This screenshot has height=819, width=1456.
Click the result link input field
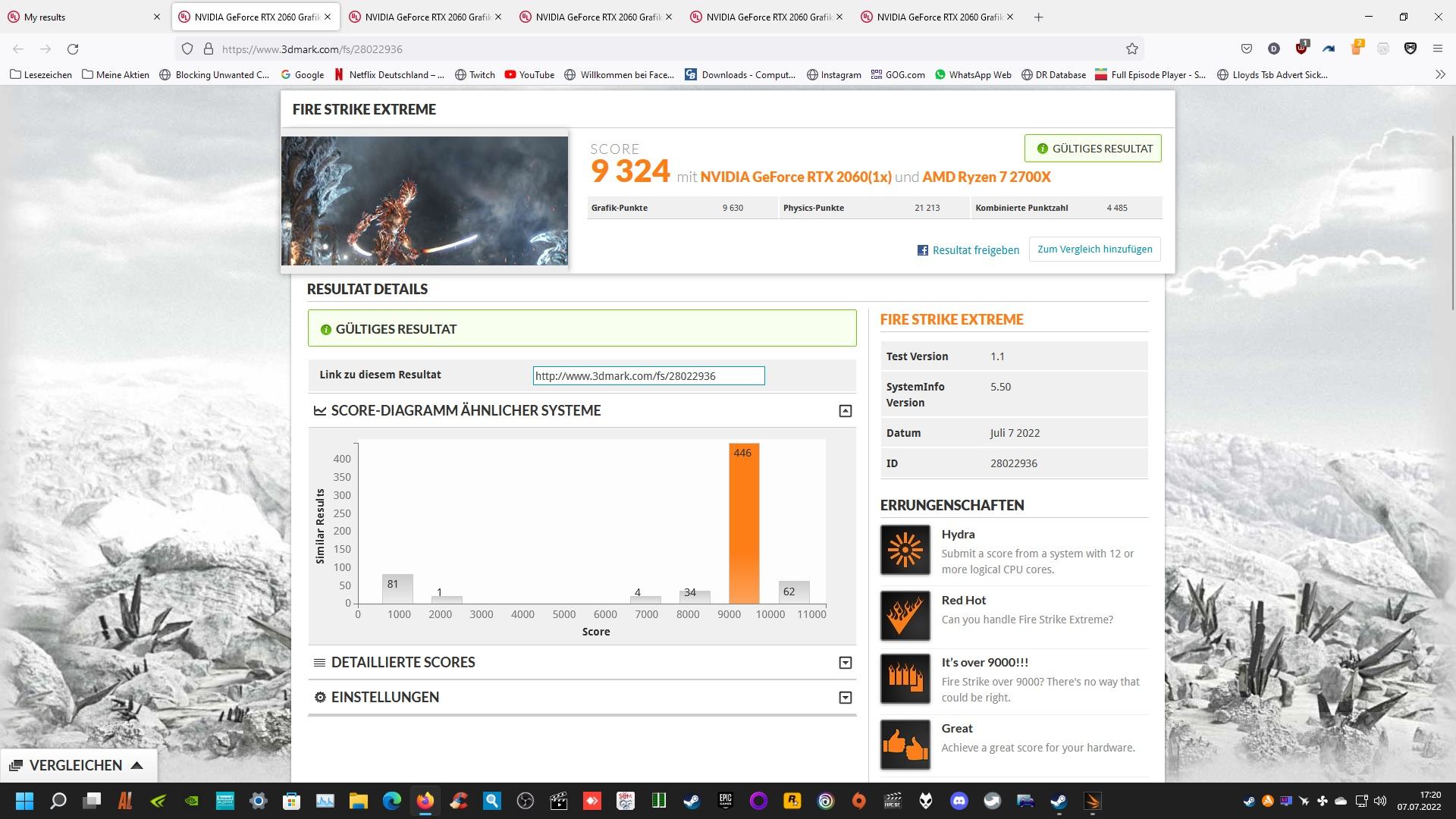[648, 375]
